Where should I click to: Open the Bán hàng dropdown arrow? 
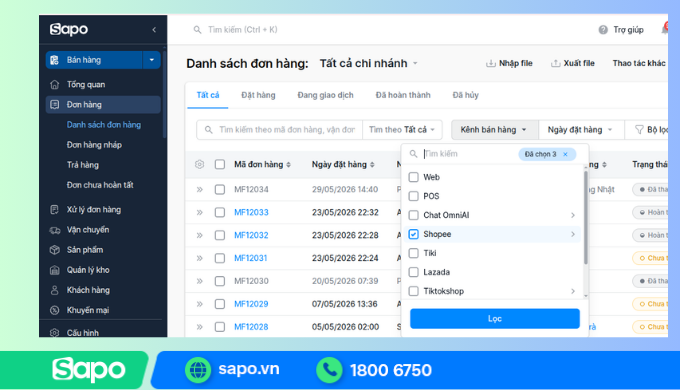(x=152, y=60)
